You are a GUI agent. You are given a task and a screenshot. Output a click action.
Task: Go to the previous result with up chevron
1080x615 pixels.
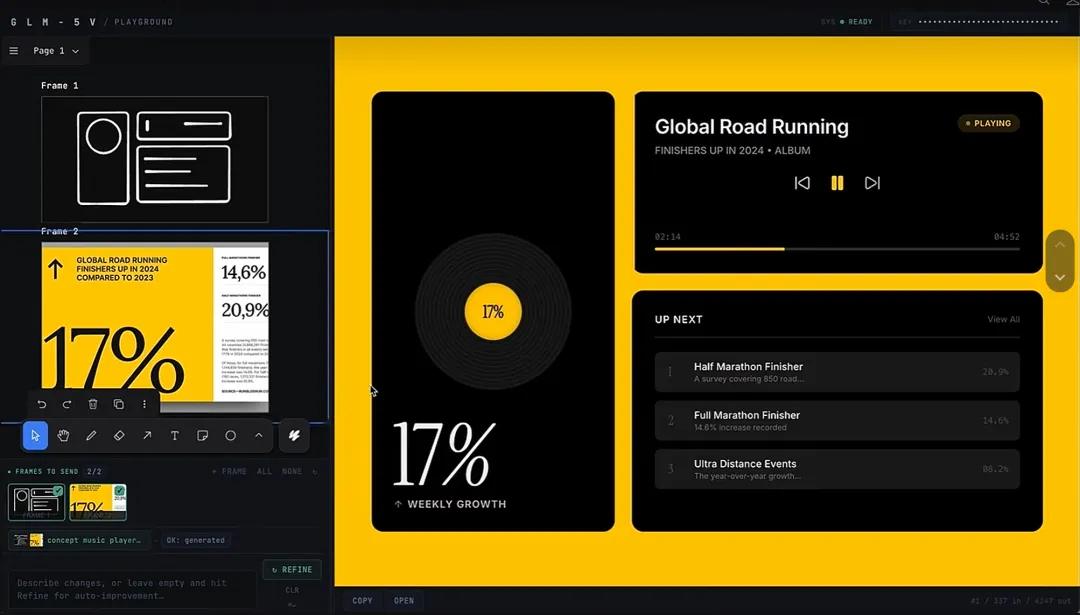pyautogui.click(x=1060, y=244)
